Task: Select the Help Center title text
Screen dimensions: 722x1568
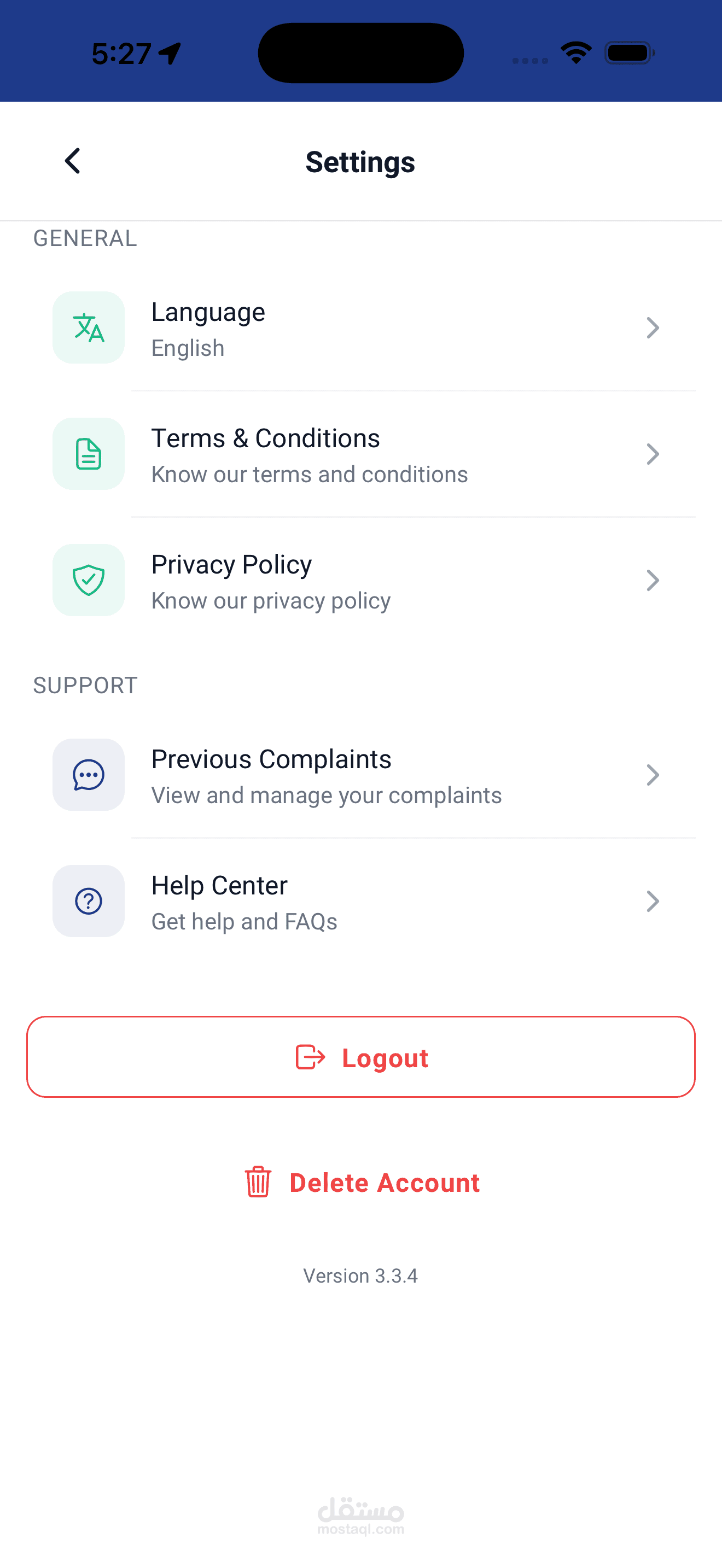Action: coord(219,886)
